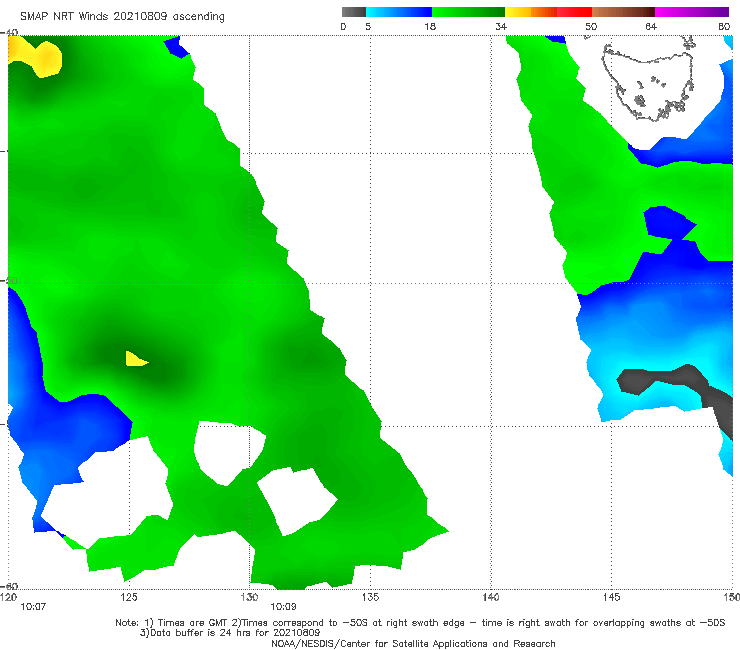This screenshot has height=650, width=740.
Task: Click the longitude label '145' on the bottom axis
Action: [612, 597]
